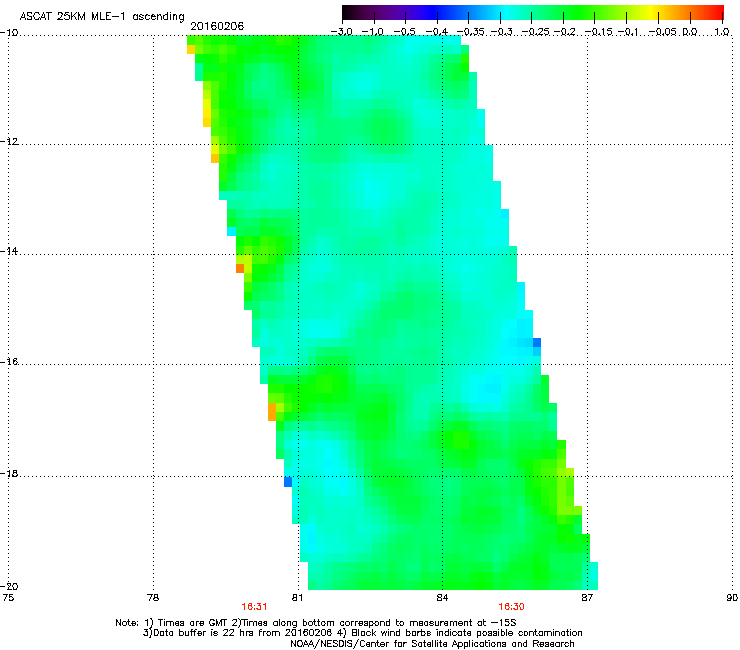Click the colorbar label "0.0"
The width and height of the screenshot is (740, 650).
(690, 32)
